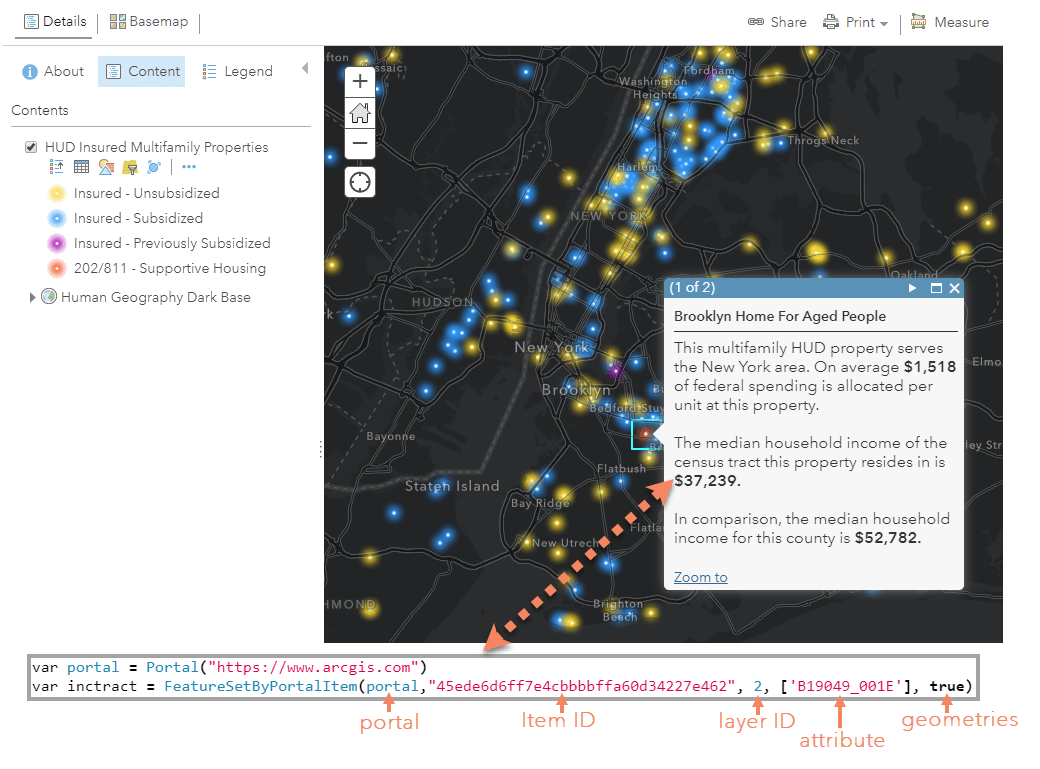Click the Human Geography Dark Base globe icon
This screenshot has width=1040, height=769.
point(48,297)
